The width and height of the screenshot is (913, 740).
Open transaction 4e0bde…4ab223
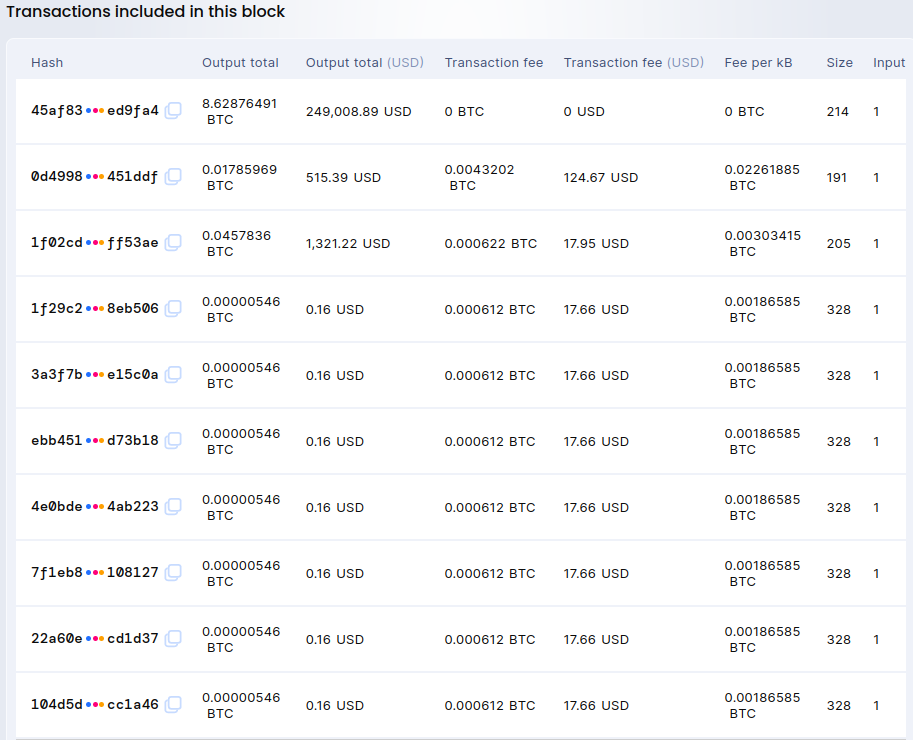click(95, 507)
